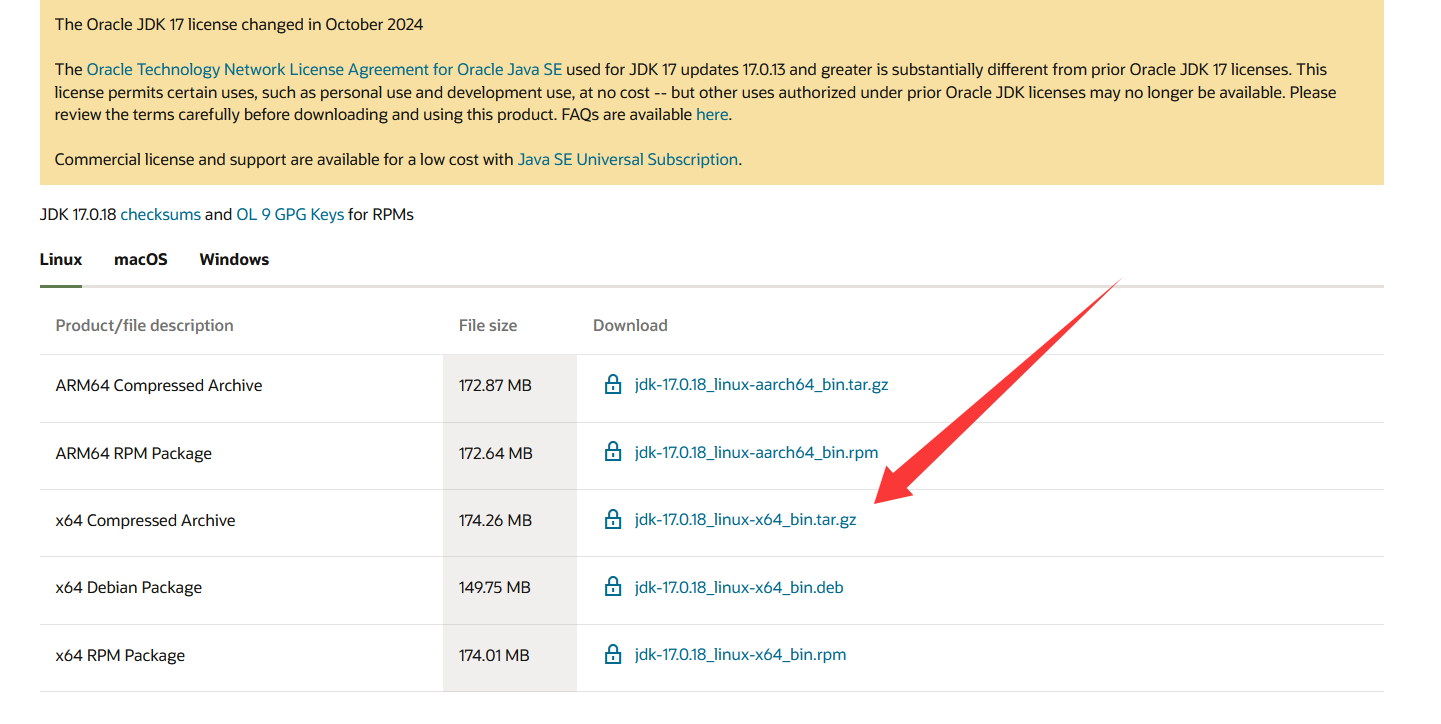The height and width of the screenshot is (724, 1441).
Task: Download jdk-17.0.18_linux-x64_bin.tar.gz archive
Action: 745,520
